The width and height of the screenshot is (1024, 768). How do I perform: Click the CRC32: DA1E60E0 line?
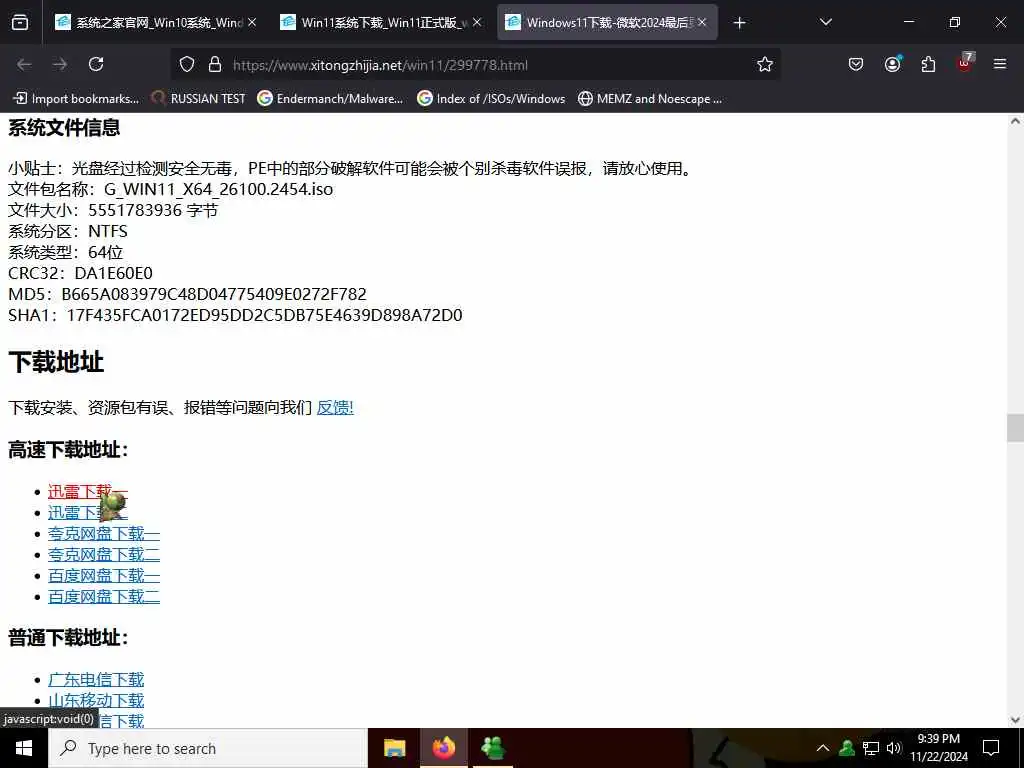click(x=80, y=273)
